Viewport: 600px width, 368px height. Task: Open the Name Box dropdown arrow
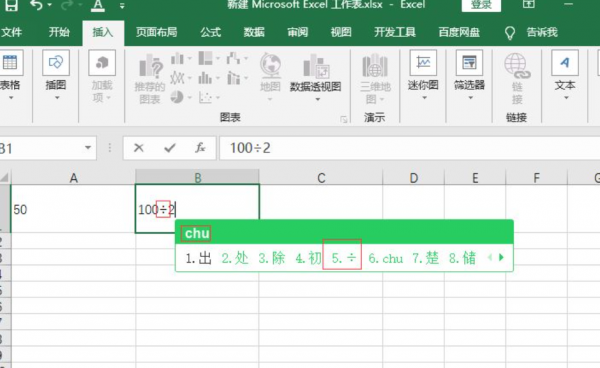point(88,148)
